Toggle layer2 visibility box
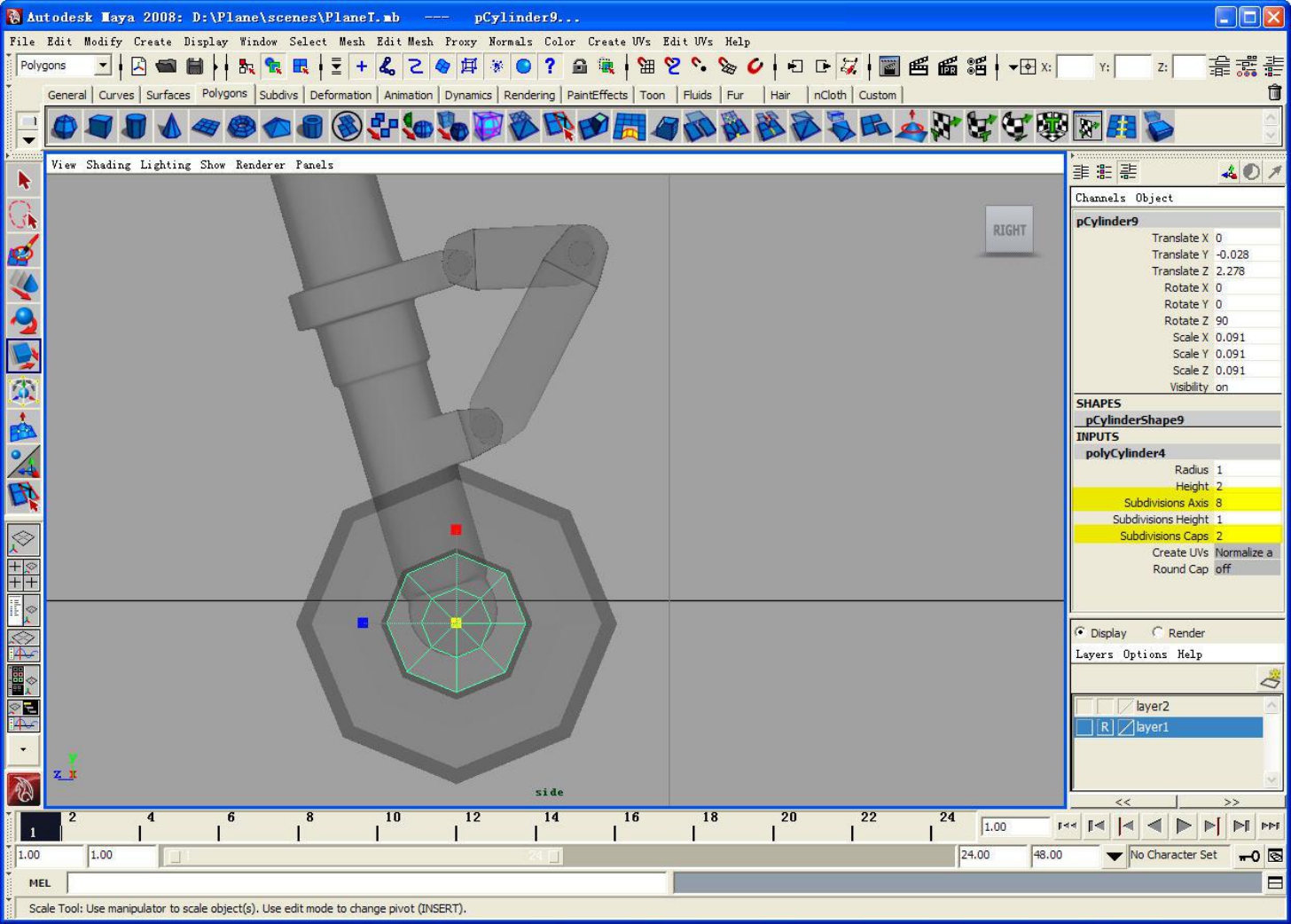 pos(1084,707)
